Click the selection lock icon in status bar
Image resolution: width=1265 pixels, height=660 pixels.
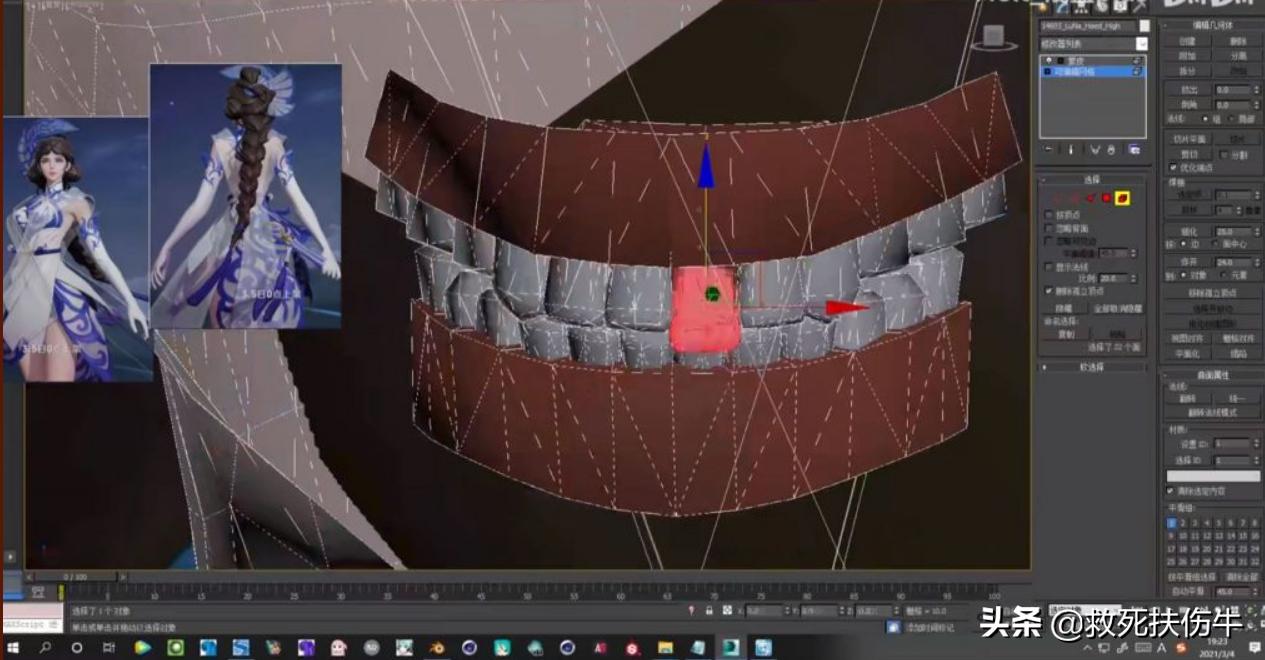point(709,610)
